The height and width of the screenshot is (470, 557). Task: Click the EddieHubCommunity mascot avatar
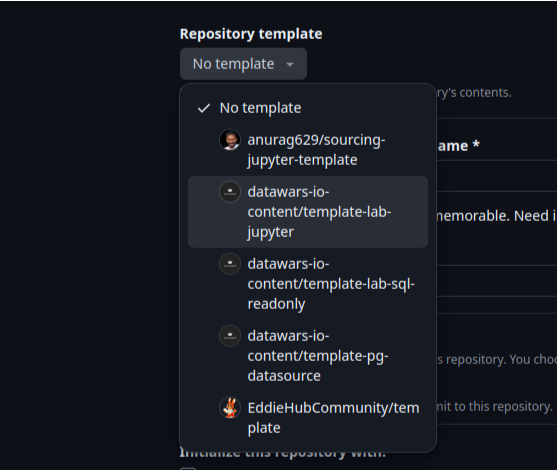pos(230,407)
